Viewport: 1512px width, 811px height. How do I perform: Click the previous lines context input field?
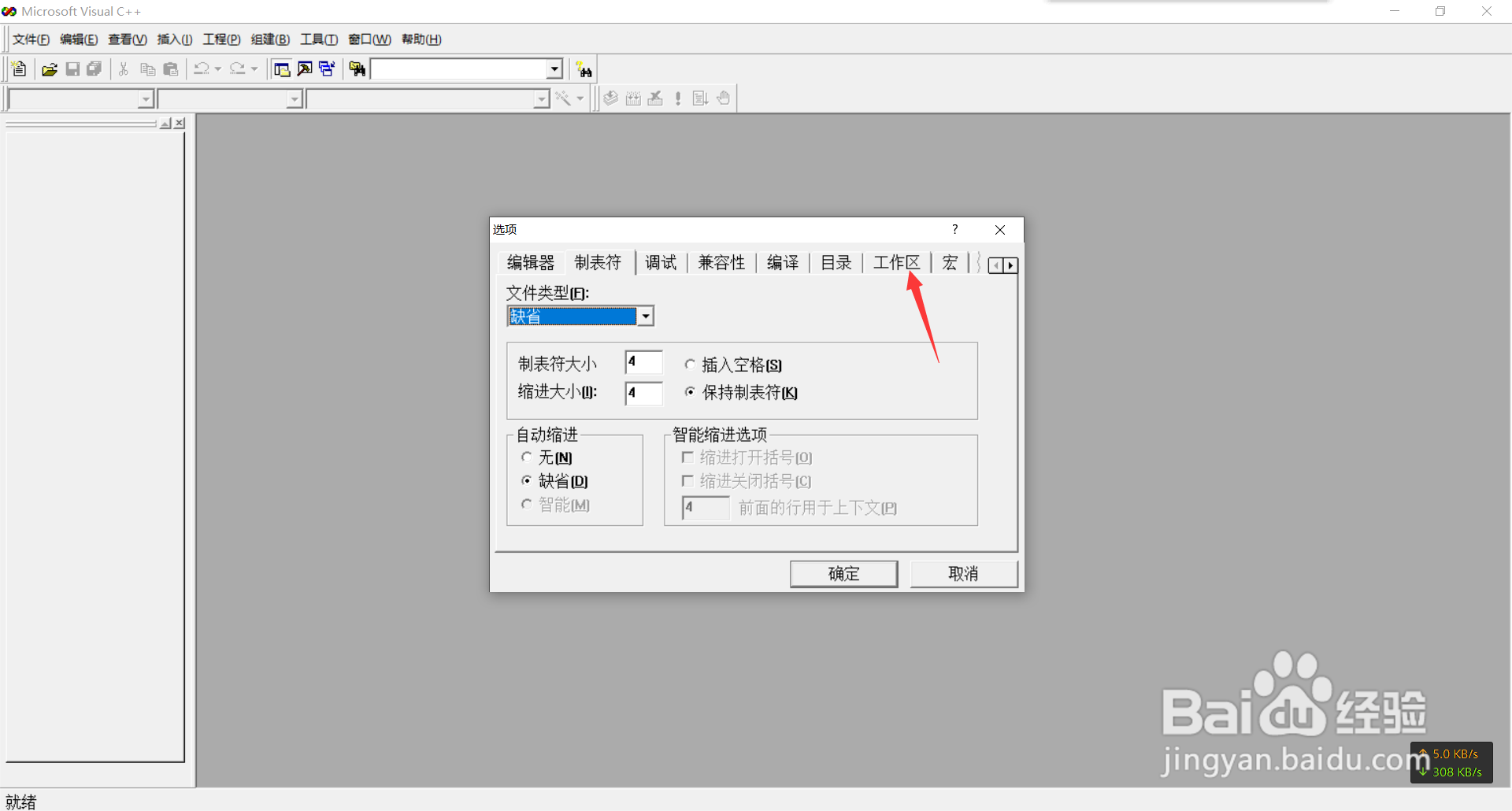click(x=706, y=508)
